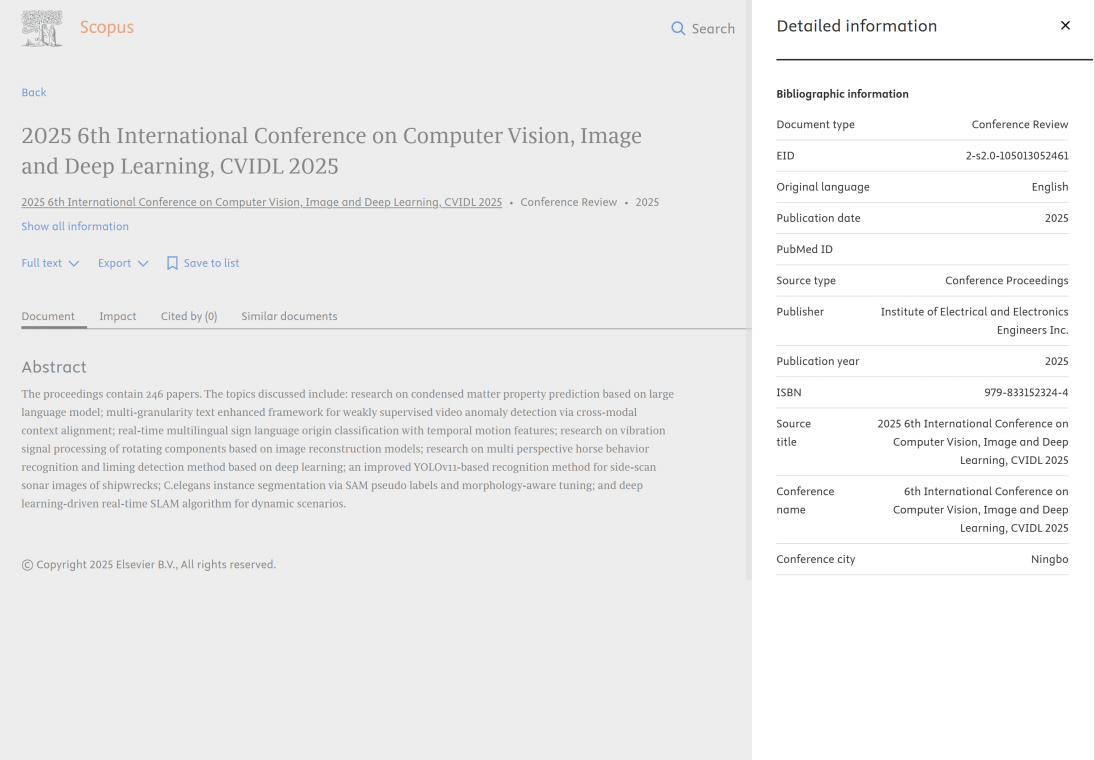Click the Save to list bookmark icon
The width and height of the screenshot is (1095, 760).
pos(172,263)
